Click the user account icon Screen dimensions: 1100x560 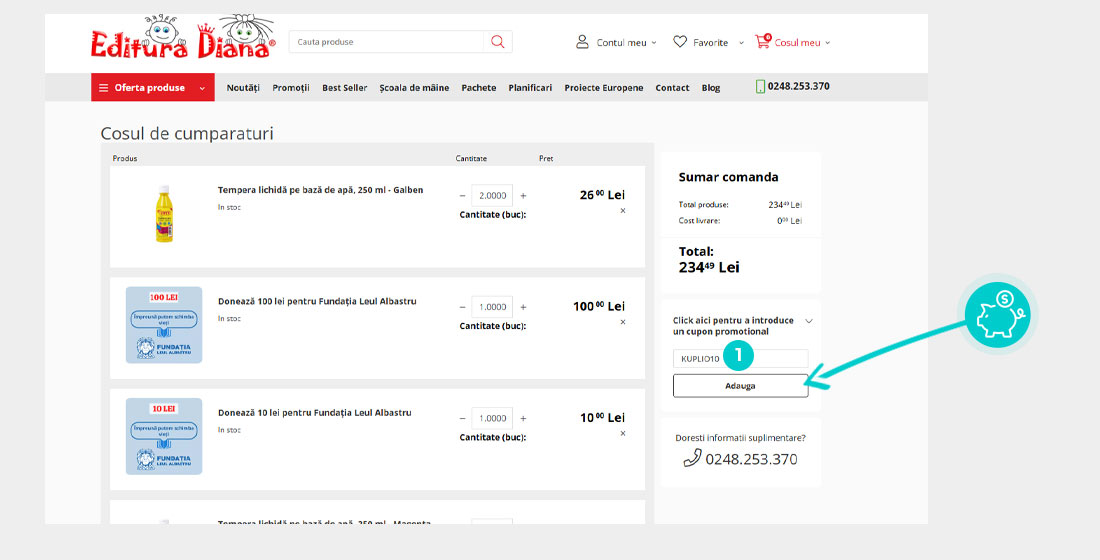coord(582,42)
